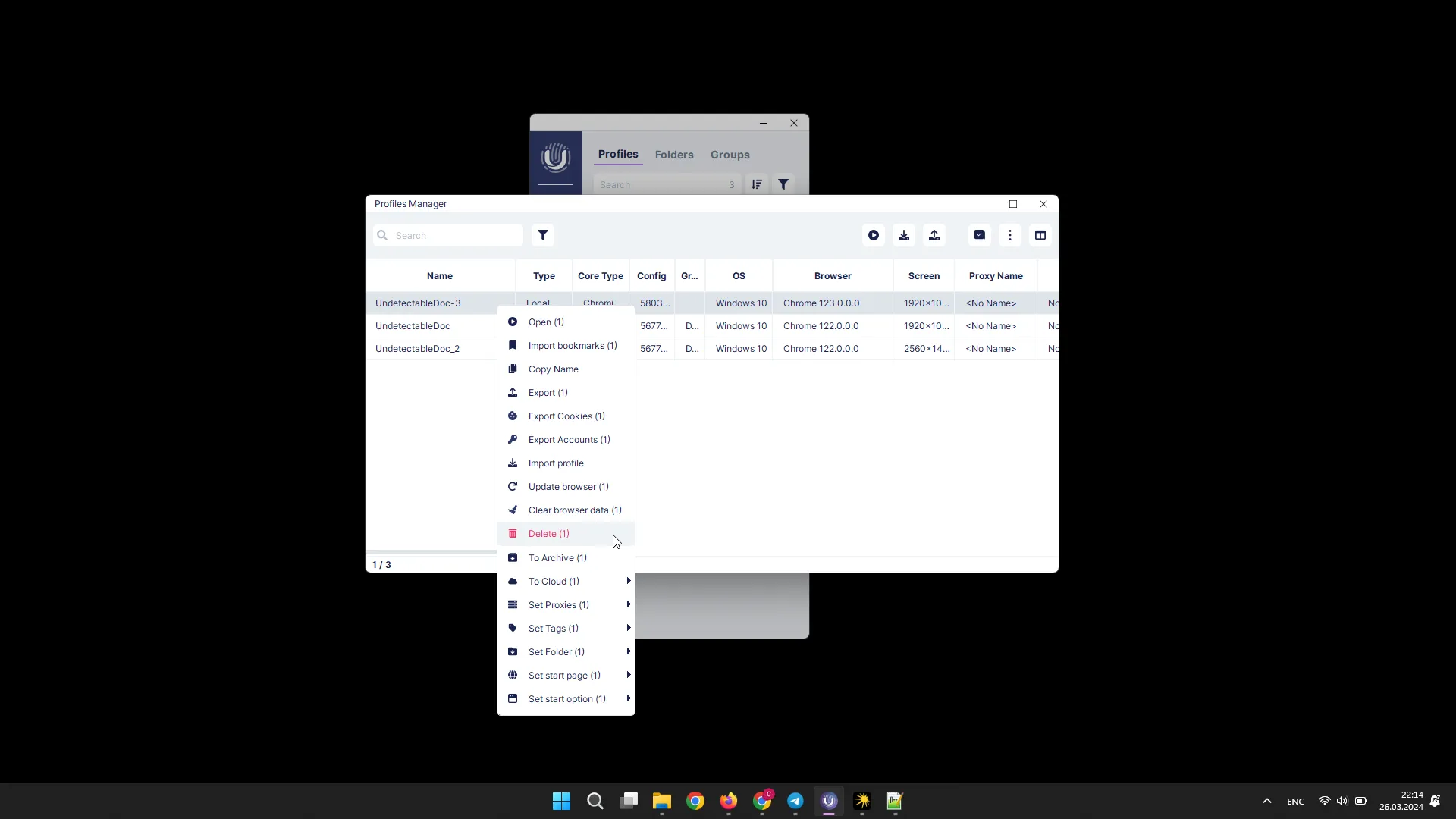Image resolution: width=1456 pixels, height=819 pixels.
Task: Click the upload/export icon in toolbar
Action: click(x=934, y=235)
